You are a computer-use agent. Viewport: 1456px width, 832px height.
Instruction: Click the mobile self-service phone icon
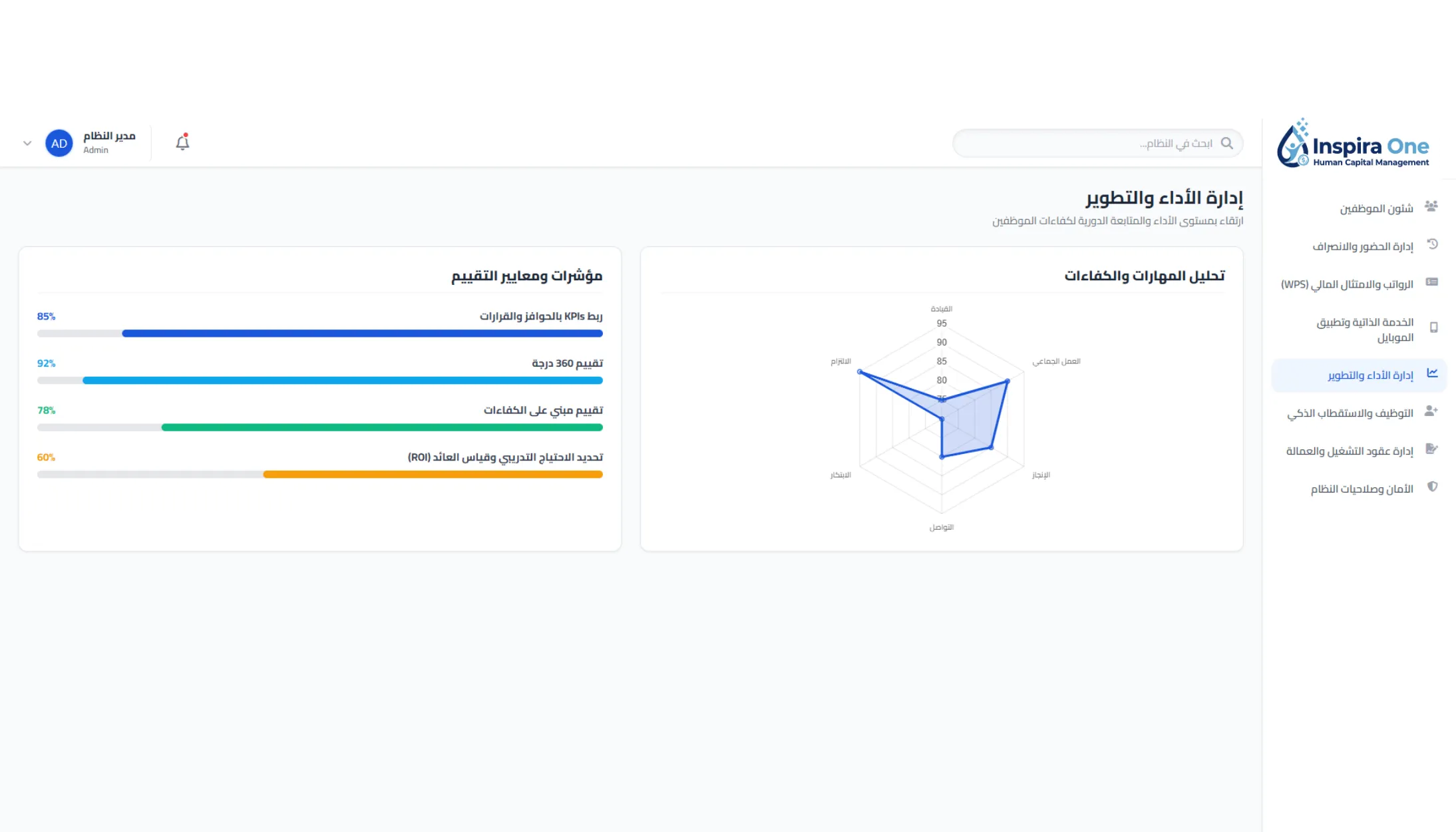[1433, 327]
